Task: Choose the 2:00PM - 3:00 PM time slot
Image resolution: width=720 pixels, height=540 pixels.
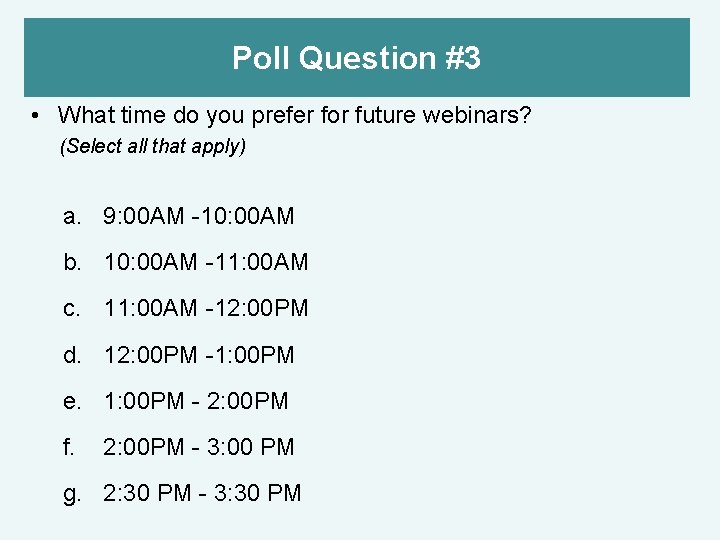Action: pos(198,446)
